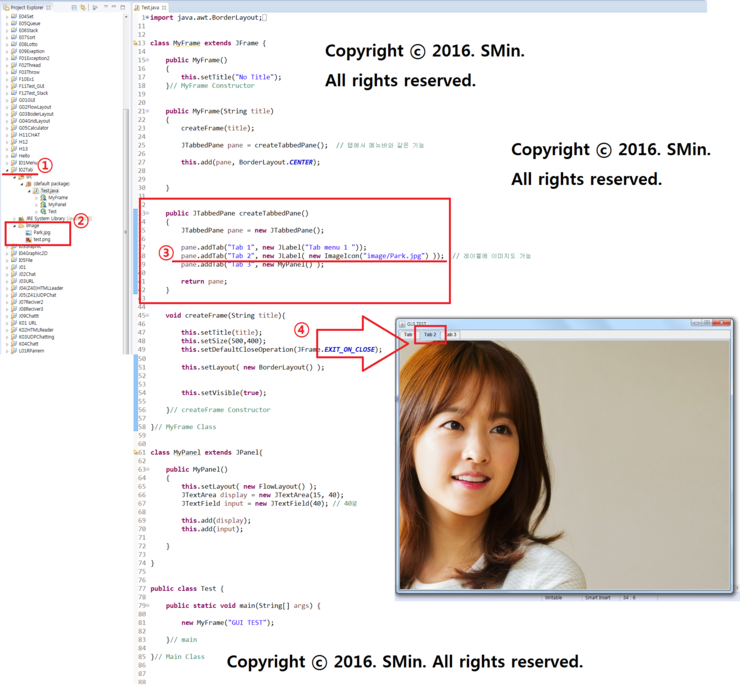Select F11Test_GUI project icon

[14, 86]
